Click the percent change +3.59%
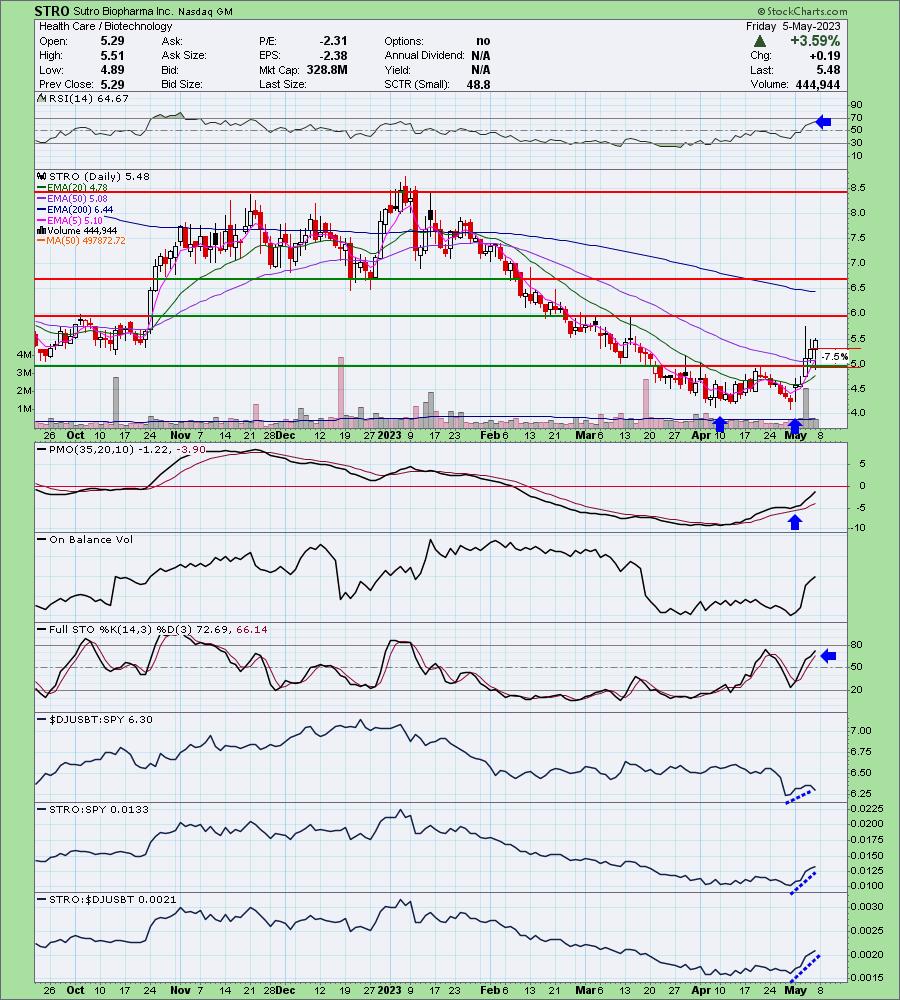The height and width of the screenshot is (1000, 900). [x=815, y=41]
